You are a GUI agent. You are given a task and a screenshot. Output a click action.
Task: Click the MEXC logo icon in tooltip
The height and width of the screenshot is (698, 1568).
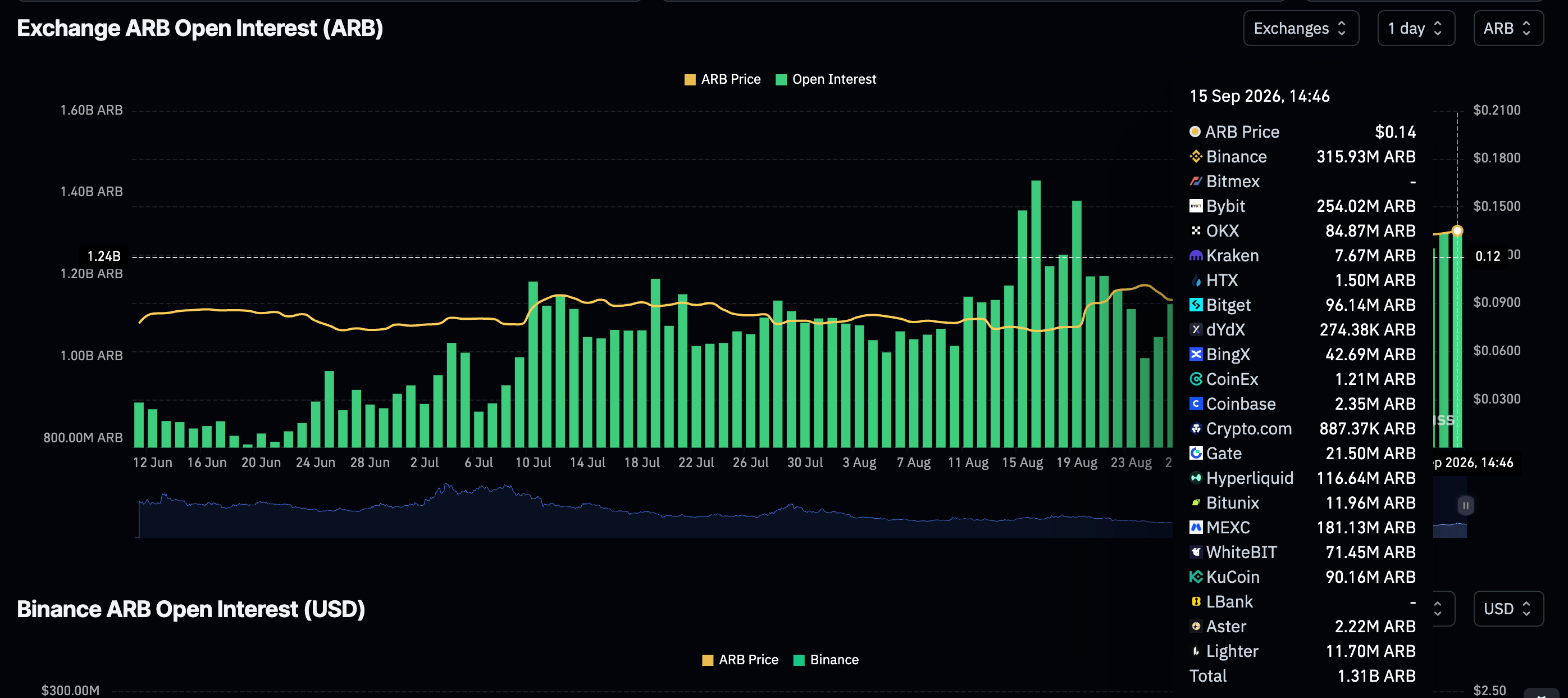(1196, 528)
